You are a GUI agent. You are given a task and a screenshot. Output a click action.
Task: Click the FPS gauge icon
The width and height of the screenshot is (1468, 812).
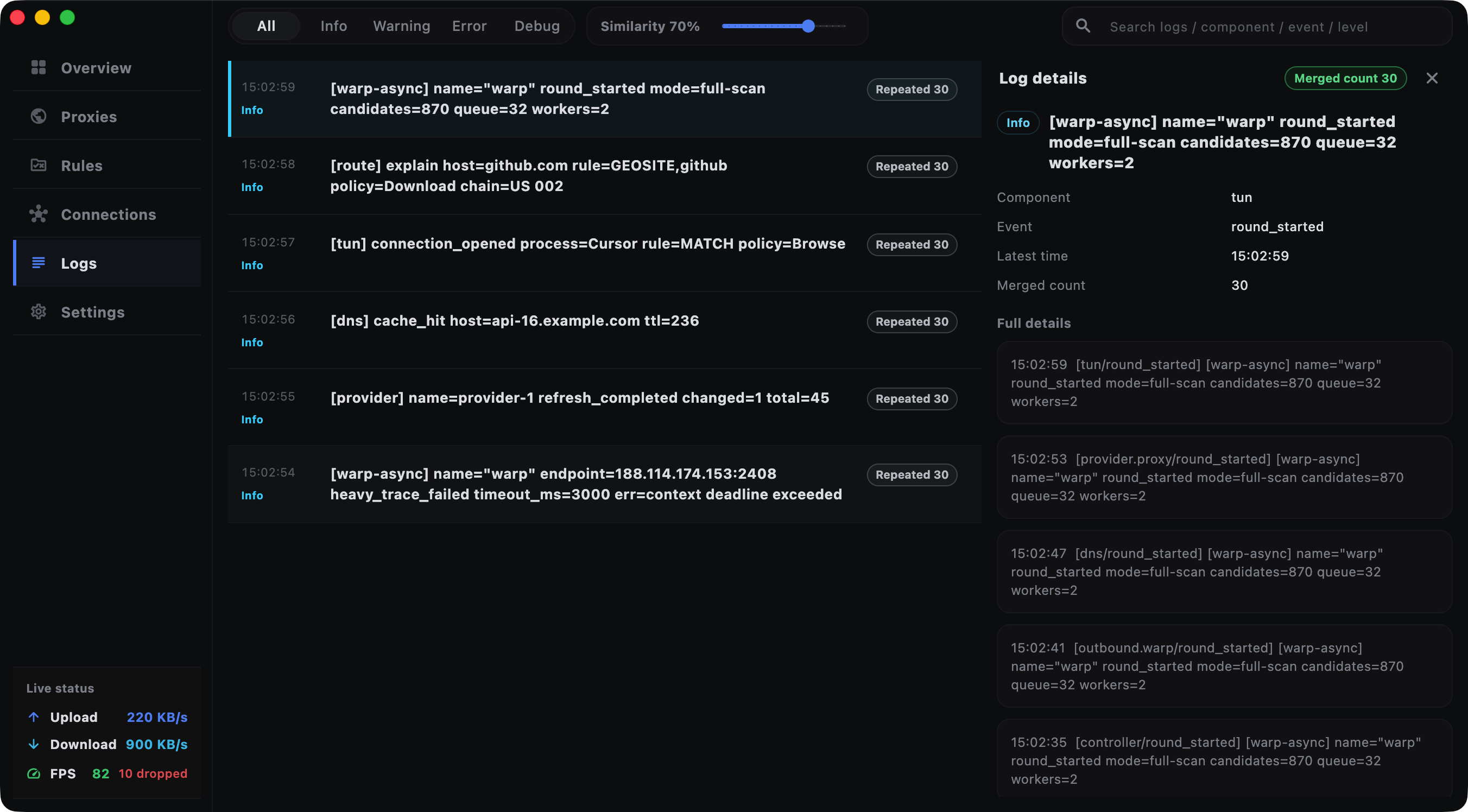(34, 773)
